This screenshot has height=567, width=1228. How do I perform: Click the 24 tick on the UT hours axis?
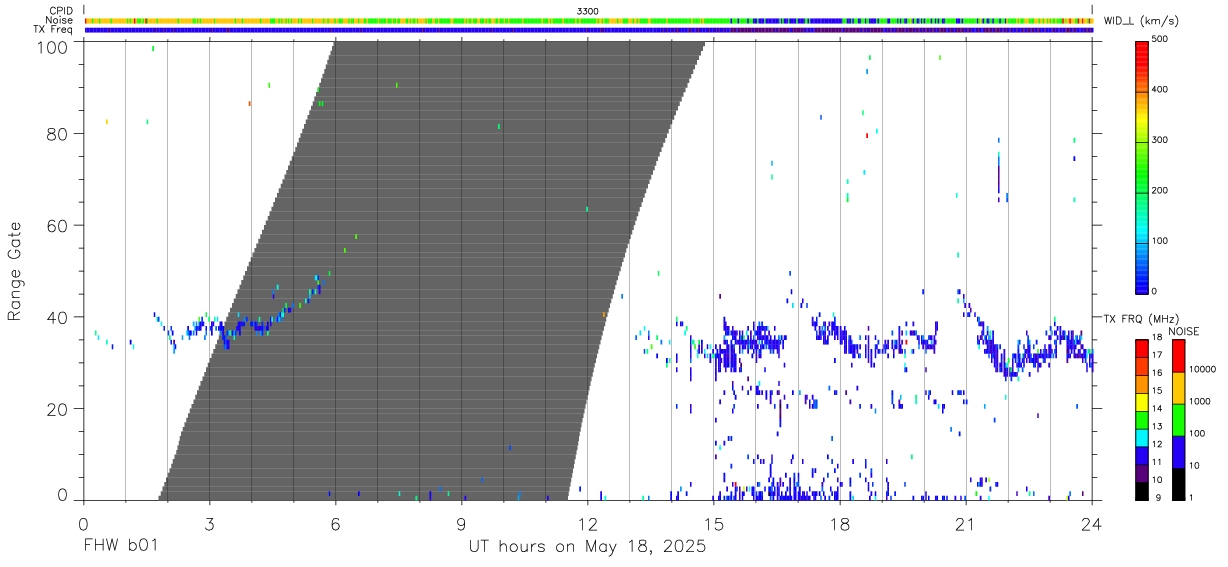(x=1092, y=523)
